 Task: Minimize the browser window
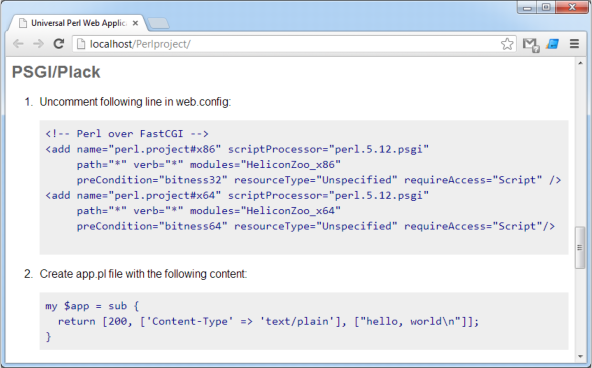click(x=527, y=8)
